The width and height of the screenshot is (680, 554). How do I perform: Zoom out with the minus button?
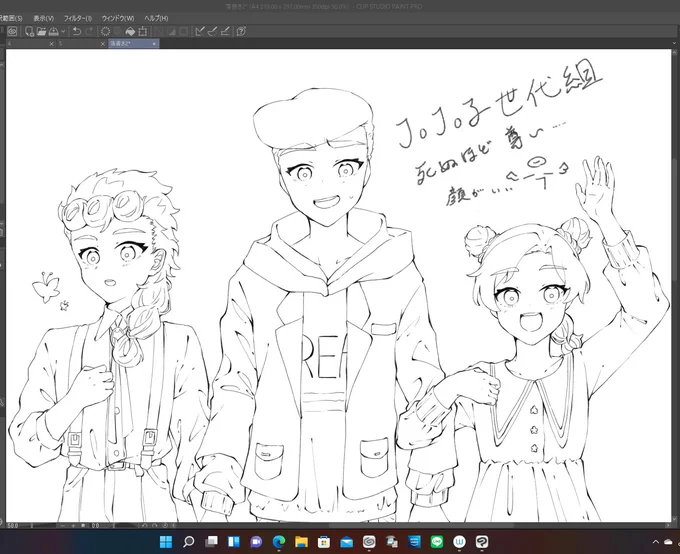click(x=63, y=525)
